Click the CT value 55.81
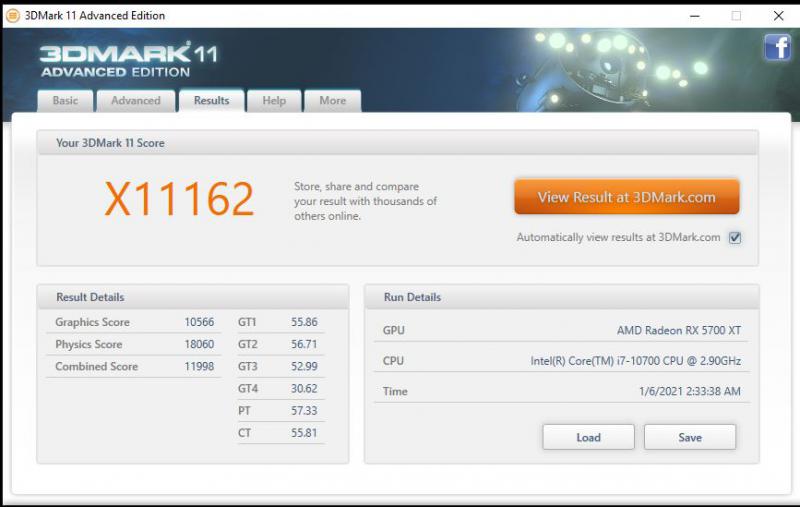 click(304, 433)
